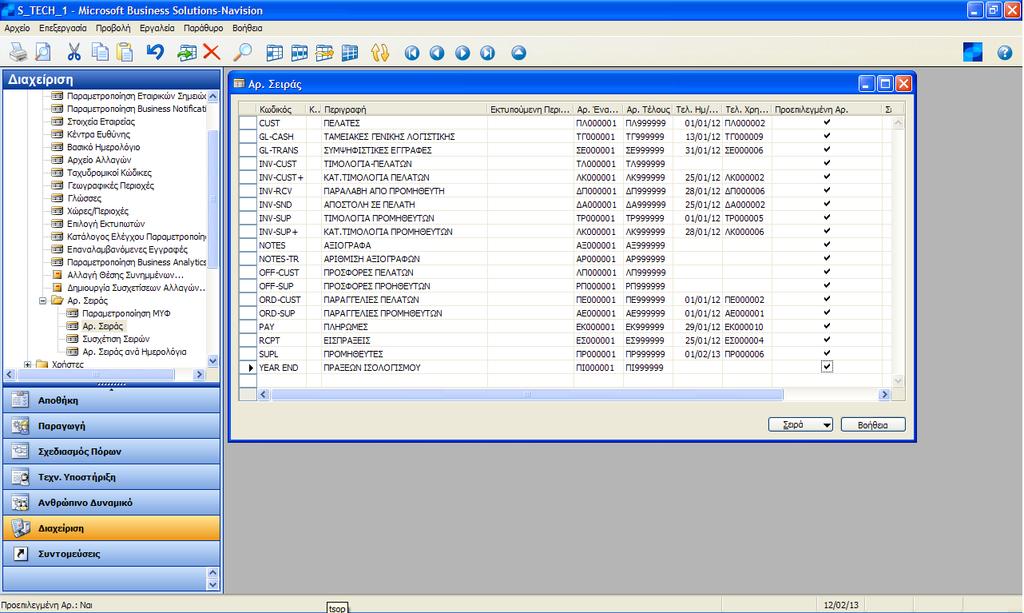Click the Cut scissors icon
The height and width of the screenshot is (613, 1024).
74,52
